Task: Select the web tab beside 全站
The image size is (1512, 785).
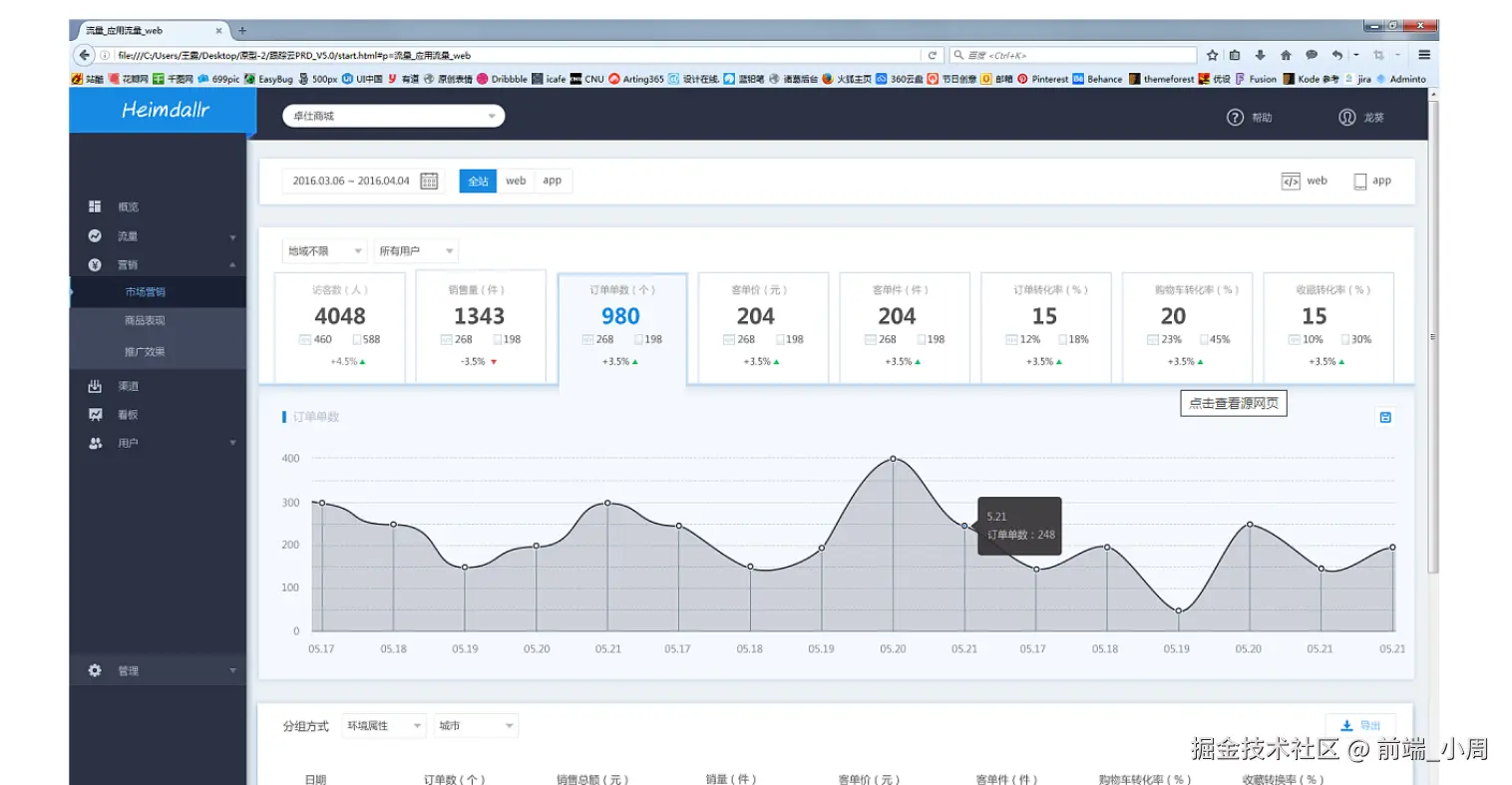Action: click(x=516, y=181)
